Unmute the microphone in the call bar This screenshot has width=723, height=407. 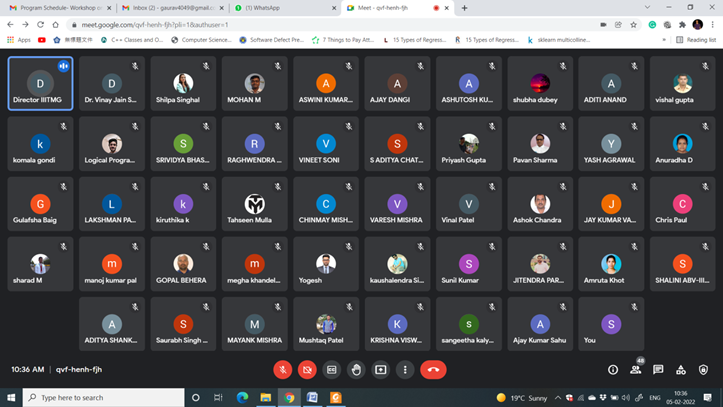pos(283,369)
